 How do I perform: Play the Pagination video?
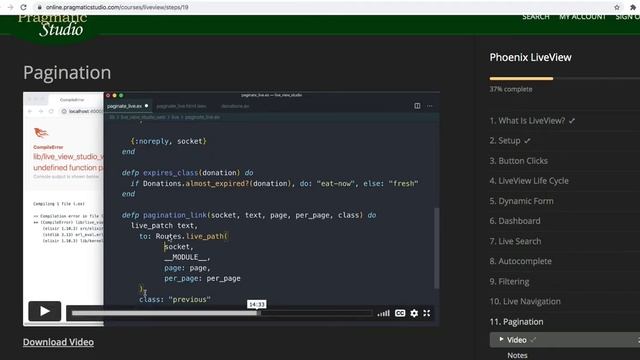(x=44, y=311)
